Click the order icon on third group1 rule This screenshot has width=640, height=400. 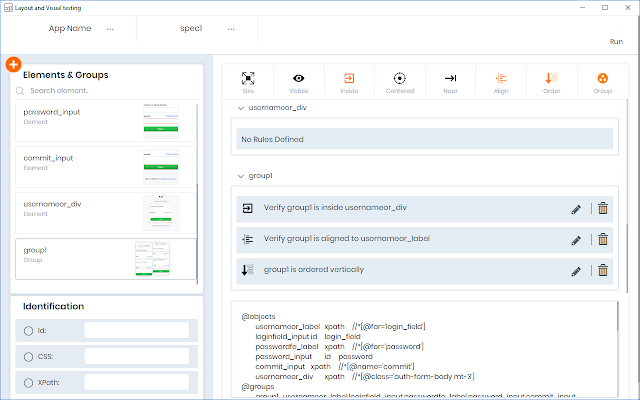point(248,270)
